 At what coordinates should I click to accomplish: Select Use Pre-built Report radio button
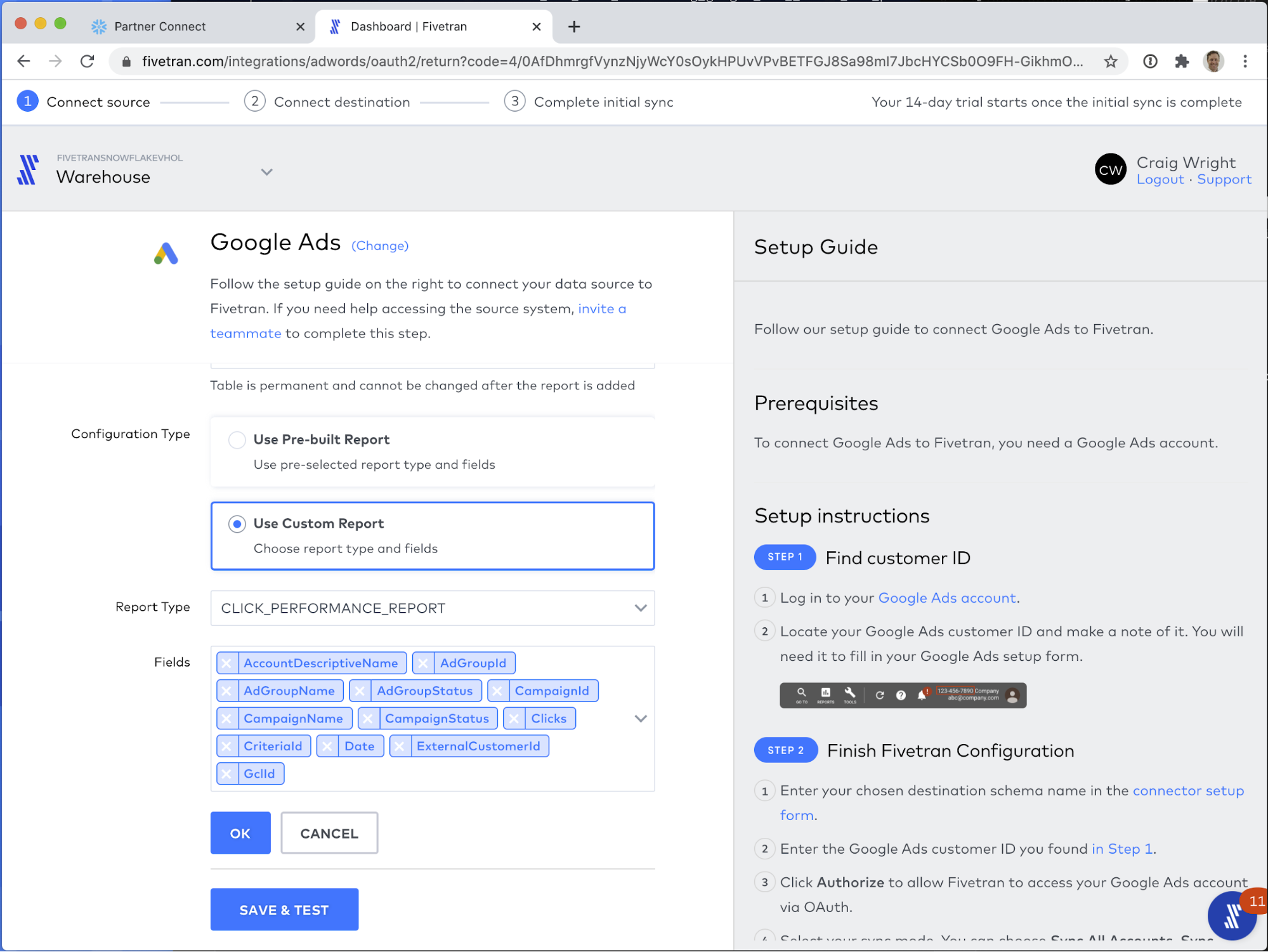point(237,440)
